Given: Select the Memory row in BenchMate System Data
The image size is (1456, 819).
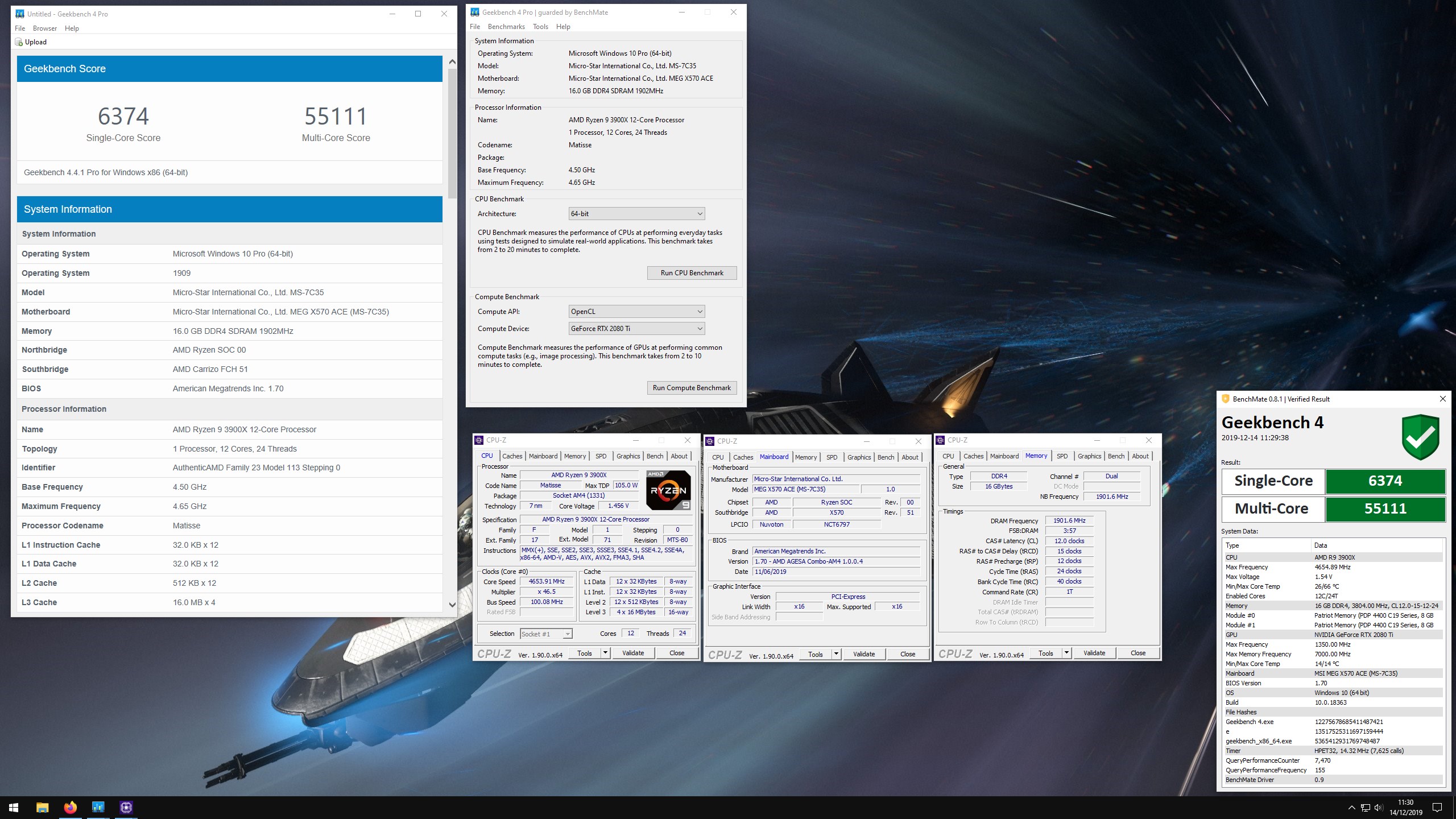Looking at the screenshot, I should [1333, 606].
